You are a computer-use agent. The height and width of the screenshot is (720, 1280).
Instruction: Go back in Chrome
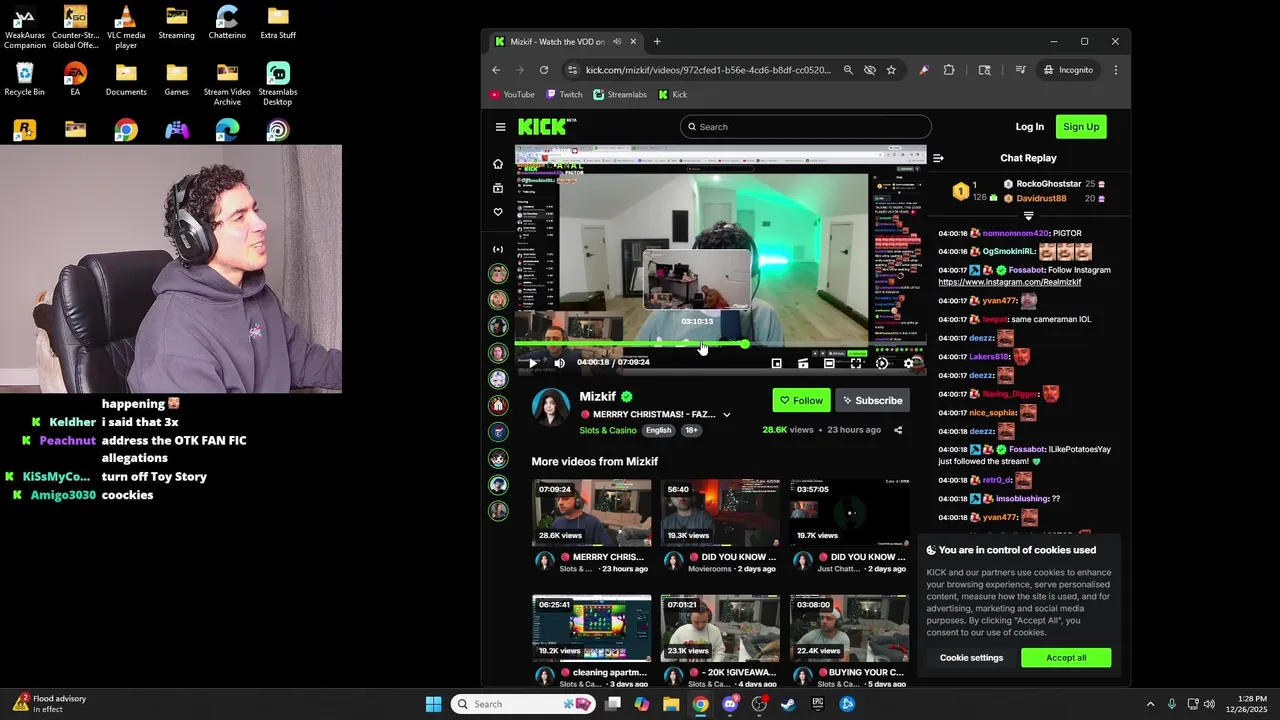(x=496, y=70)
